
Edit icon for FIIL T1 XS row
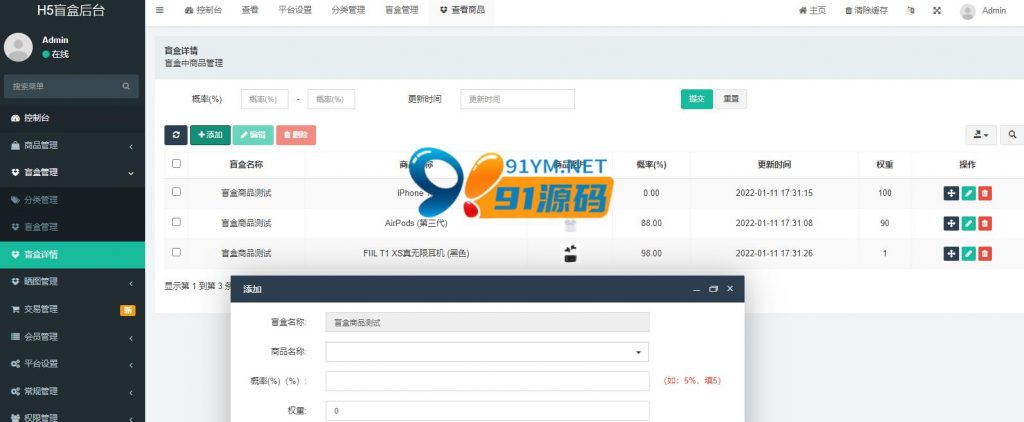[x=968, y=253]
